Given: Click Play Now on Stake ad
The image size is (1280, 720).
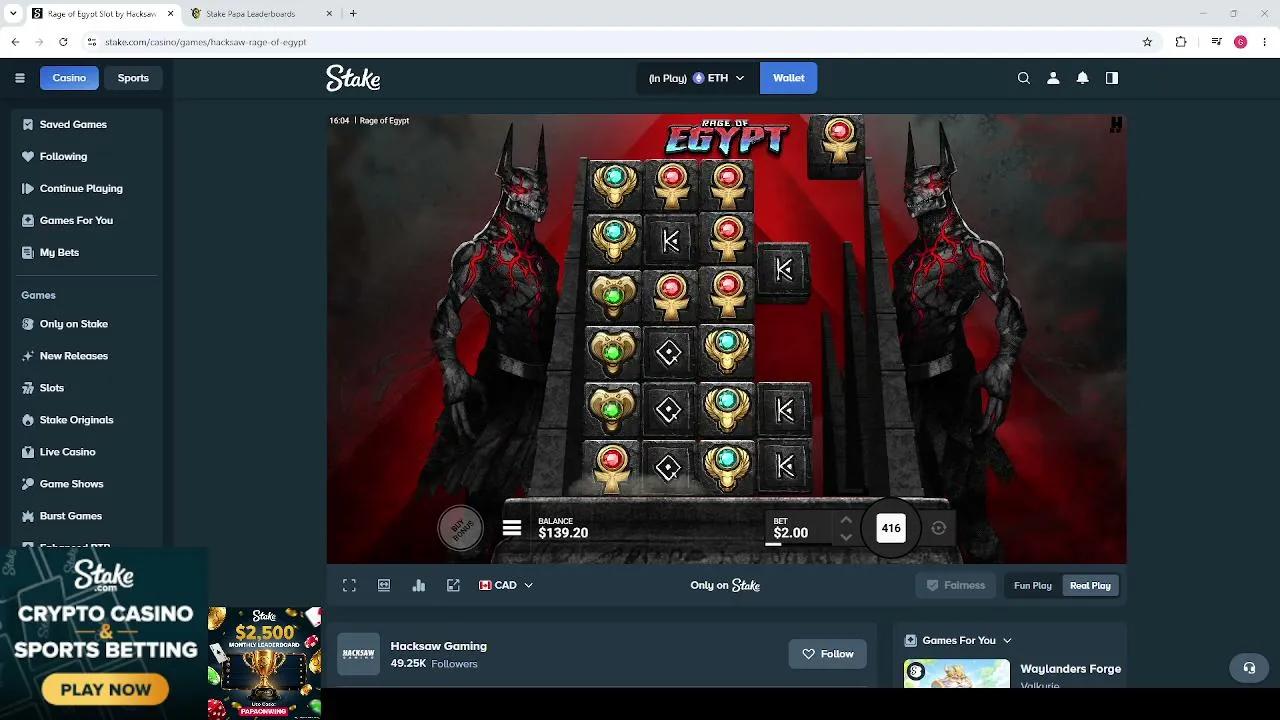Looking at the screenshot, I should click(x=105, y=689).
